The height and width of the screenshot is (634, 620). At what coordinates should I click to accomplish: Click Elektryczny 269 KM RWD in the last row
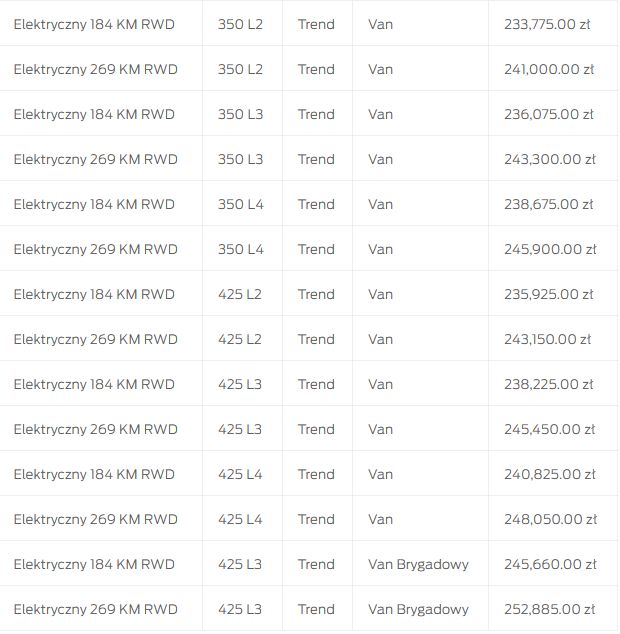95,609
